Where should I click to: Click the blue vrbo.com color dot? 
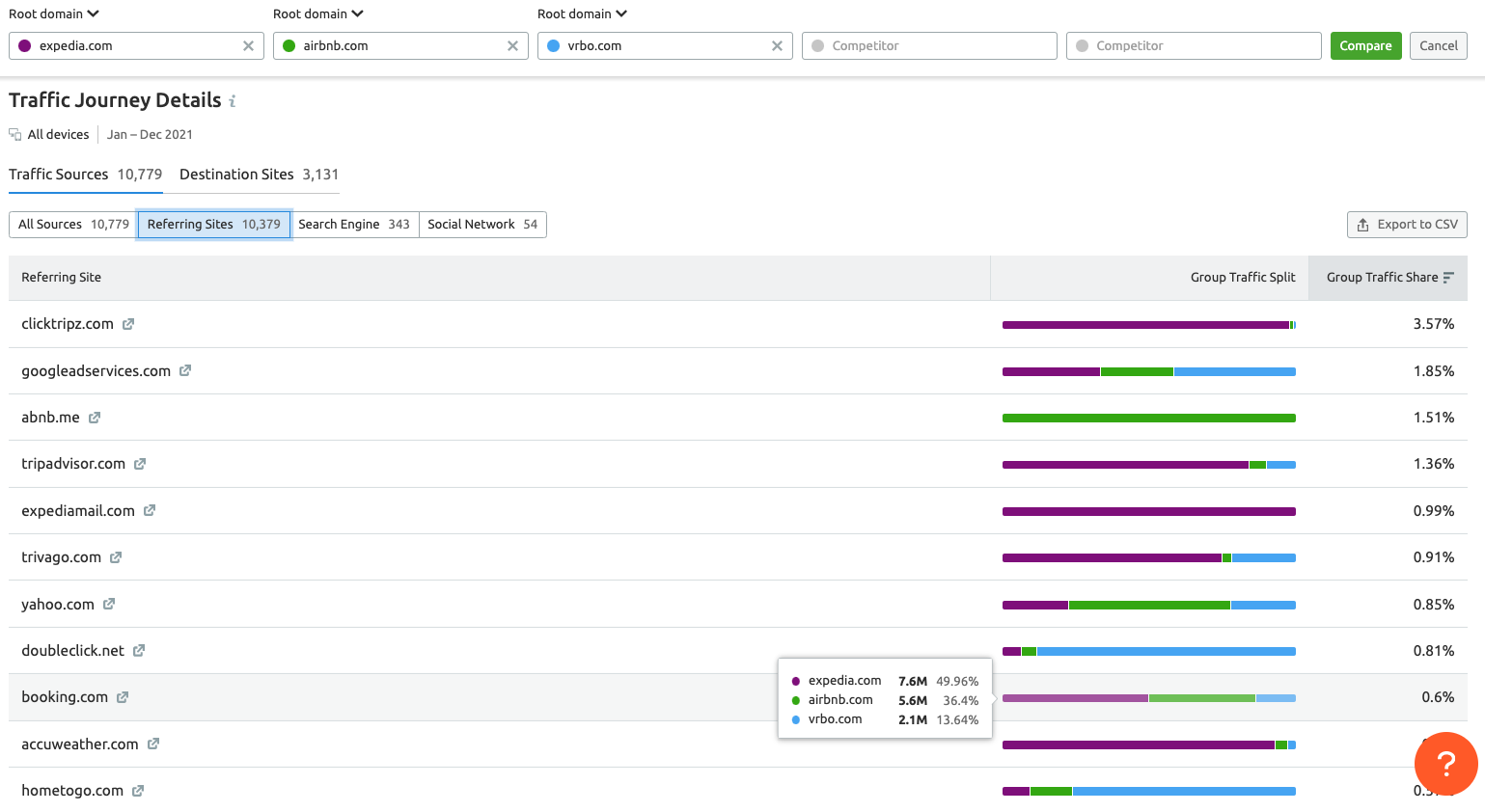pyautogui.click(x=553, y=45)
